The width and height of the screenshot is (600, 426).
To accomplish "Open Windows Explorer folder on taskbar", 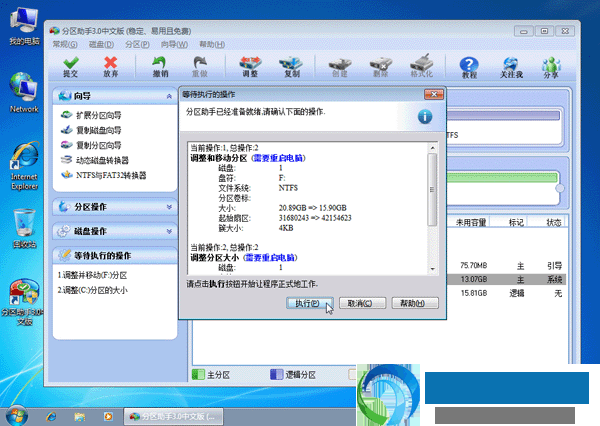I will (80, 416).
